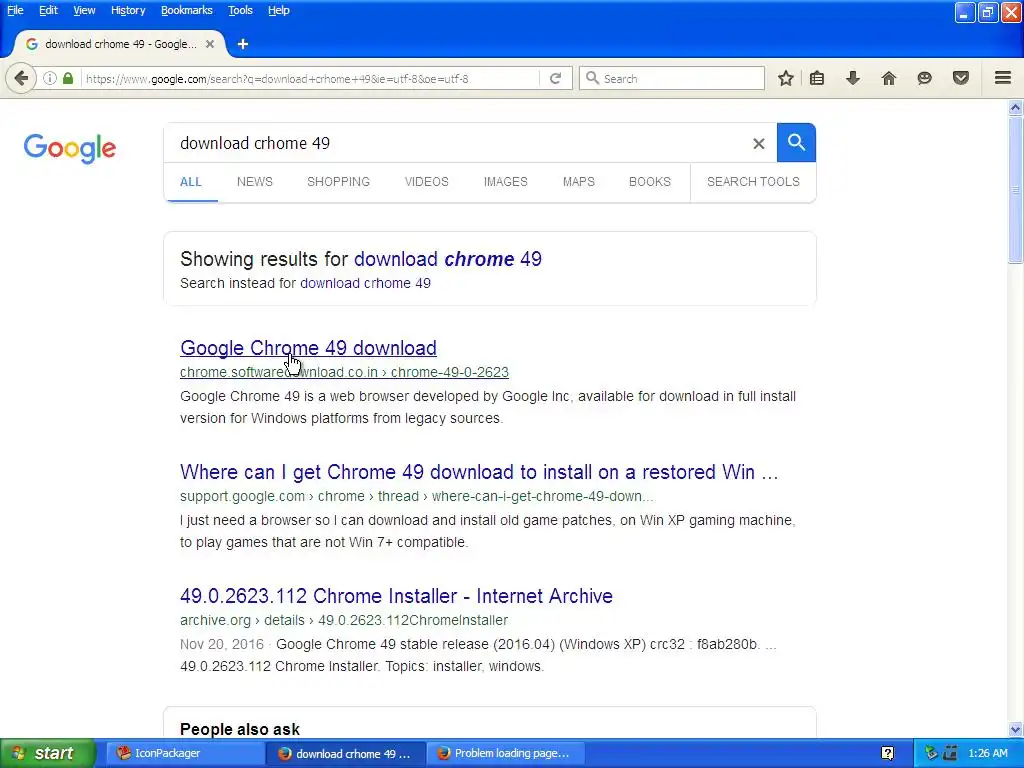Open the History menu
The image size is (1024, 768).
point(128,10)
